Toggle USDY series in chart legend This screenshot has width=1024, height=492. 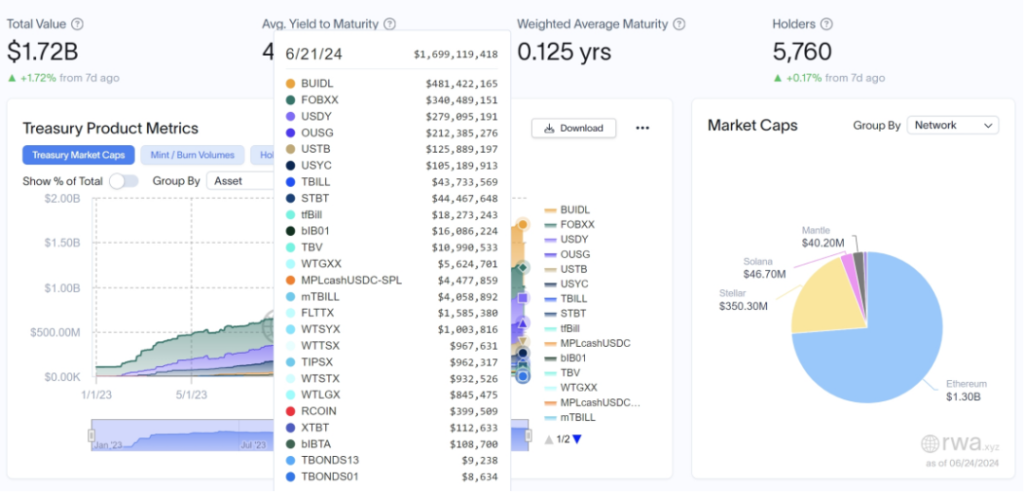pos(566,239)
